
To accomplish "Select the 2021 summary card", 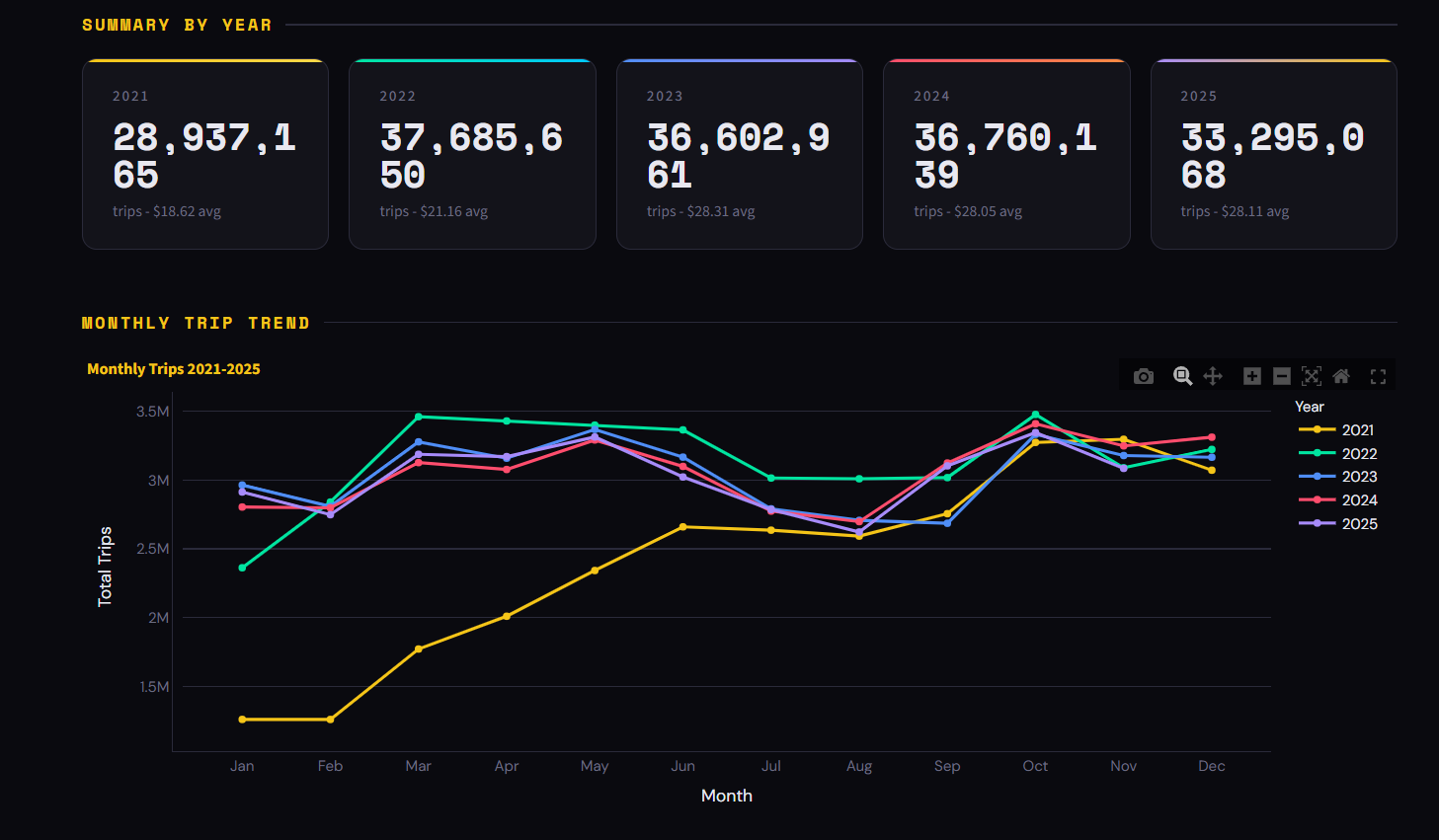I will [x=205, y=155].
